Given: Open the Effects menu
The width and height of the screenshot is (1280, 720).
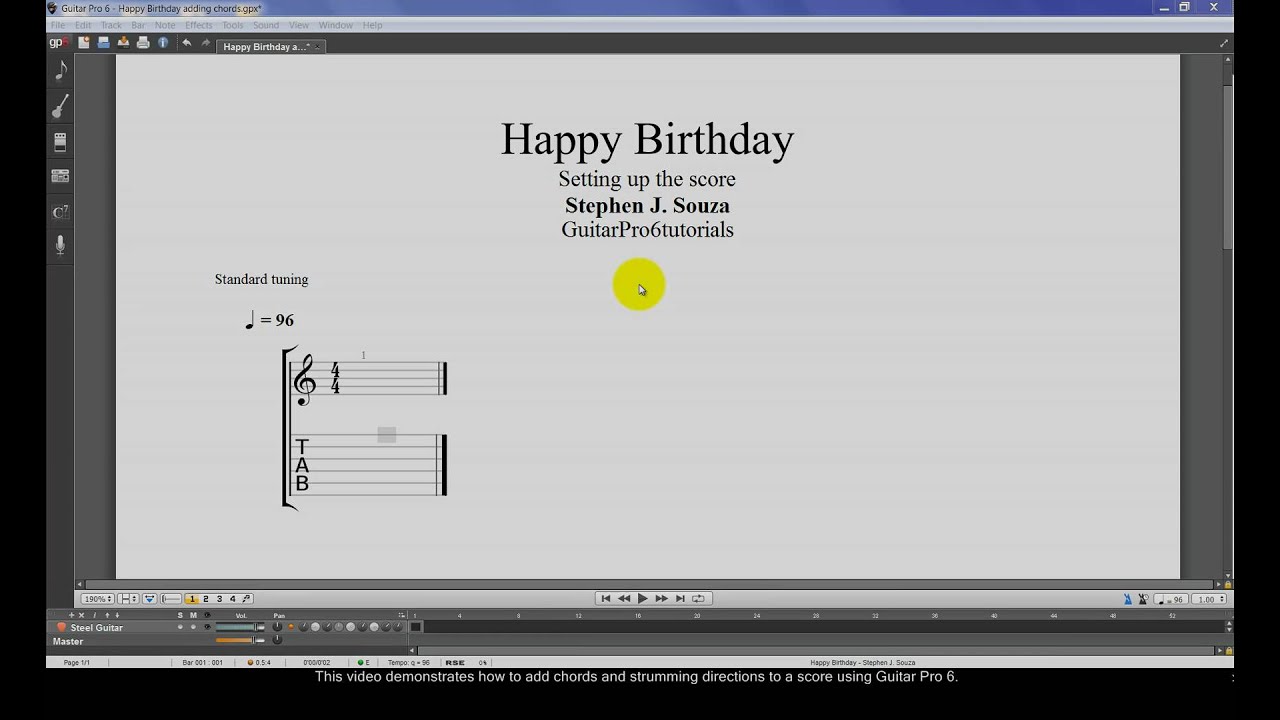Looking at the screenshot, I should click(x=198, y=25).
